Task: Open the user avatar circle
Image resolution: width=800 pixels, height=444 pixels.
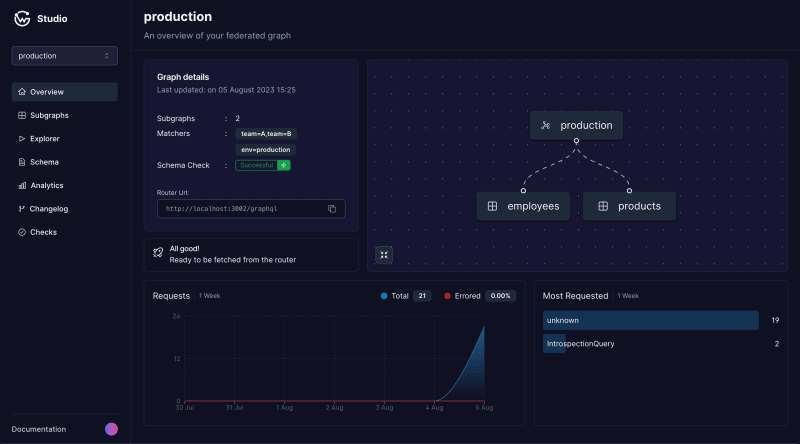Action: pos(111,429)
